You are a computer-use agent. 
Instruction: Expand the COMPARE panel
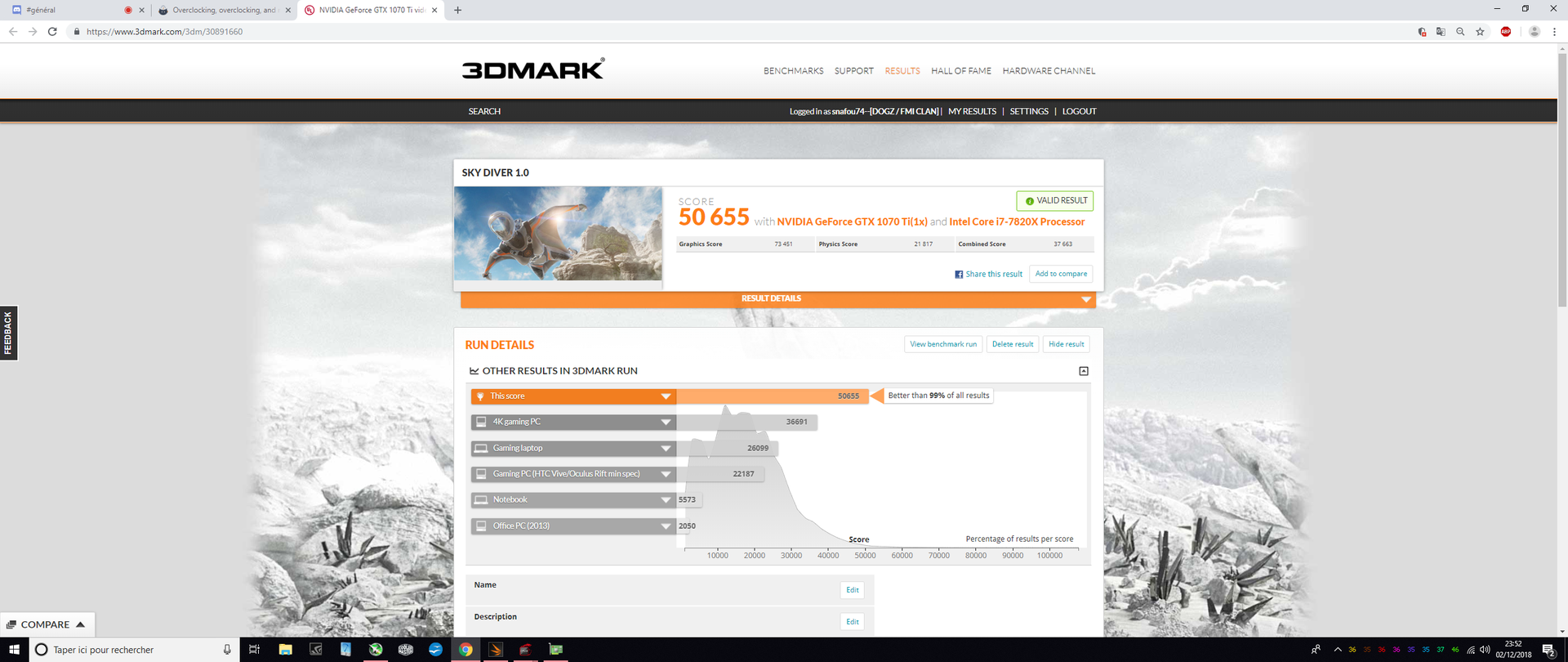47,624
